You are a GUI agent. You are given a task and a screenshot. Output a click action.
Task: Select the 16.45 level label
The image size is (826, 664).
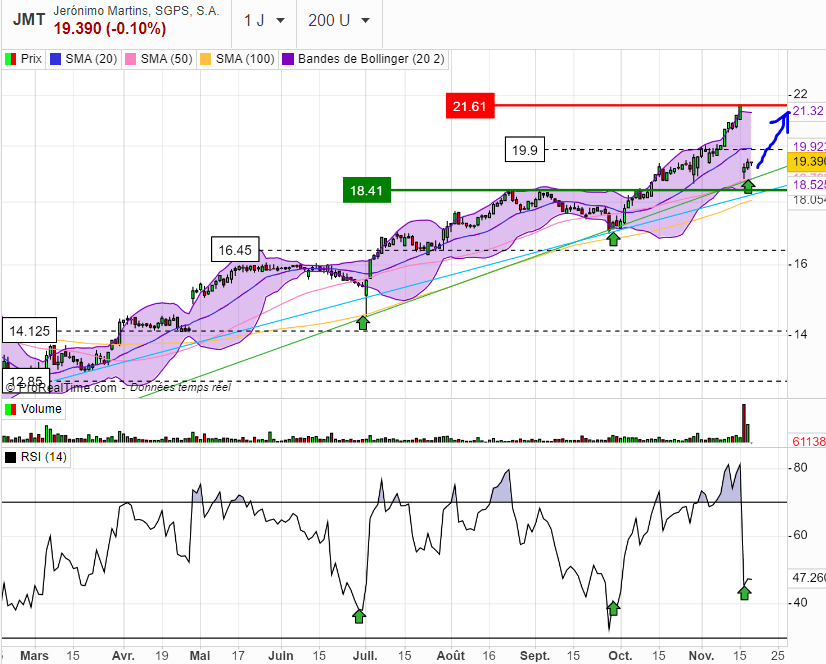pyautogui.click(x=235, y=249)
